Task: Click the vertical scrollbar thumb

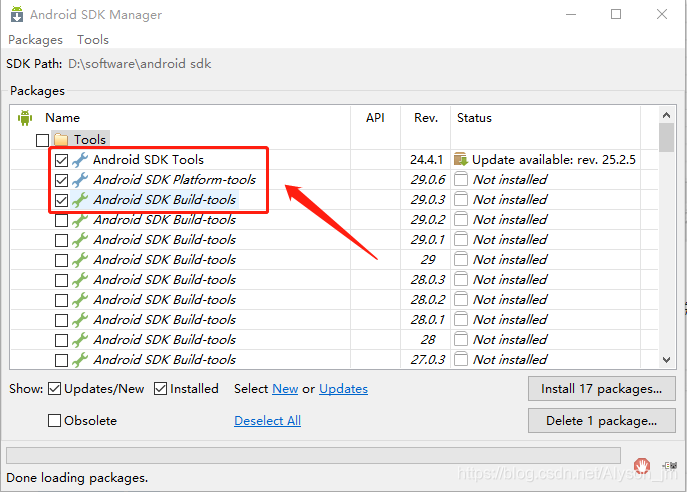Action: point(666,137)
